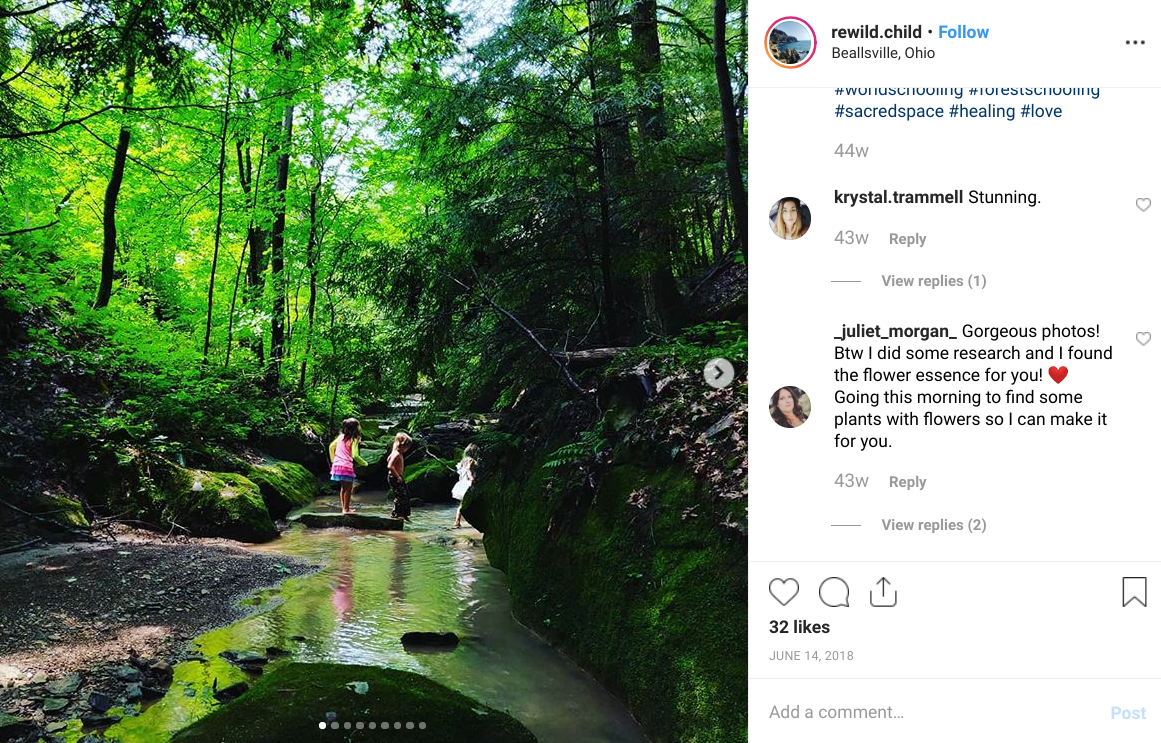Open rewild.child profile picture
This screenshot has height=743, width=1161.
[790, 43]
